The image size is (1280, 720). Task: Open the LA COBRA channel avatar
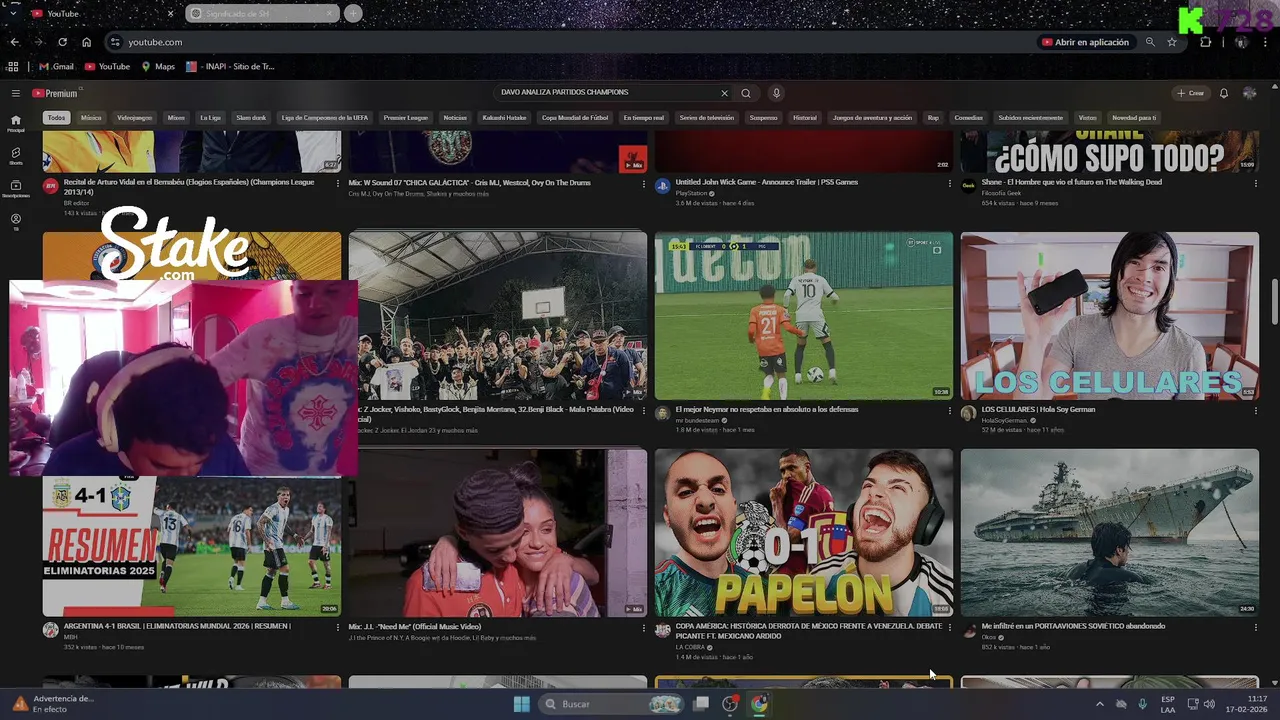[x=662, y=630]
